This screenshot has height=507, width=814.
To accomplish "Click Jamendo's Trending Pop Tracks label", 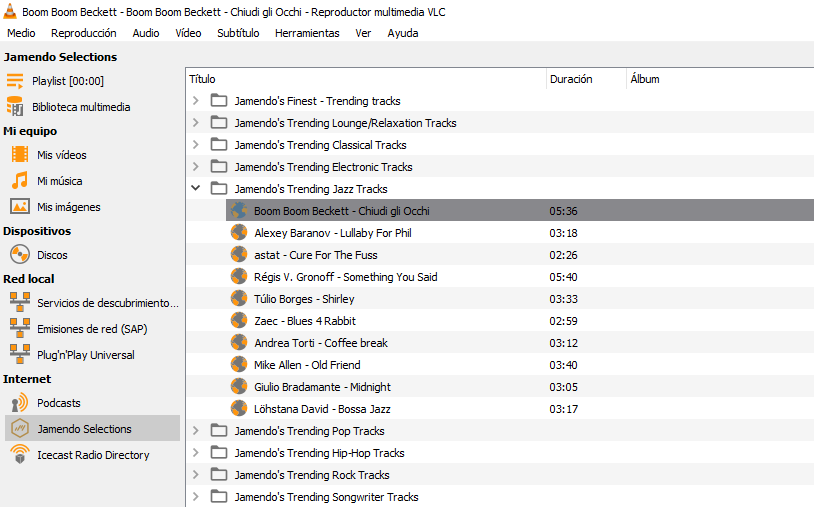I will click(309, 431).
